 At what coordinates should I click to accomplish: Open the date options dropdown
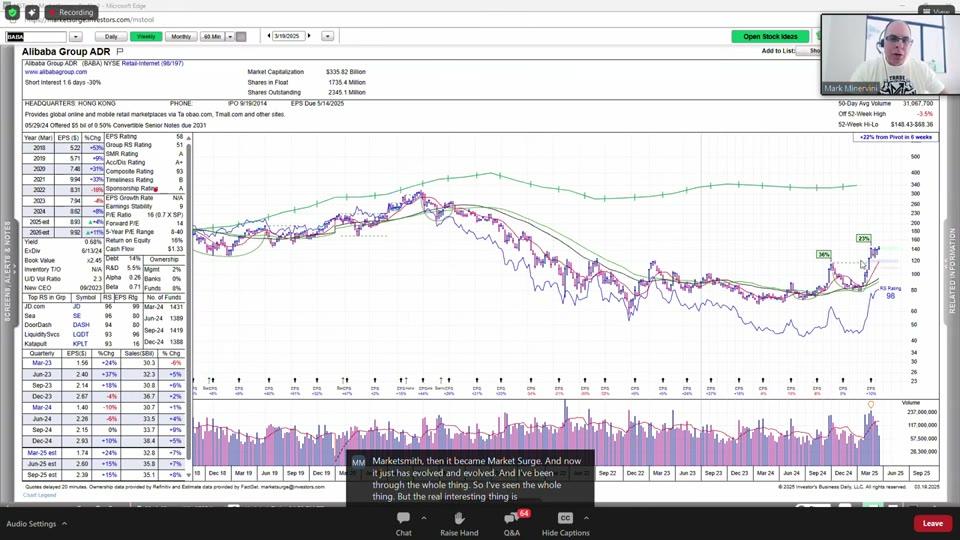[328, 37]
